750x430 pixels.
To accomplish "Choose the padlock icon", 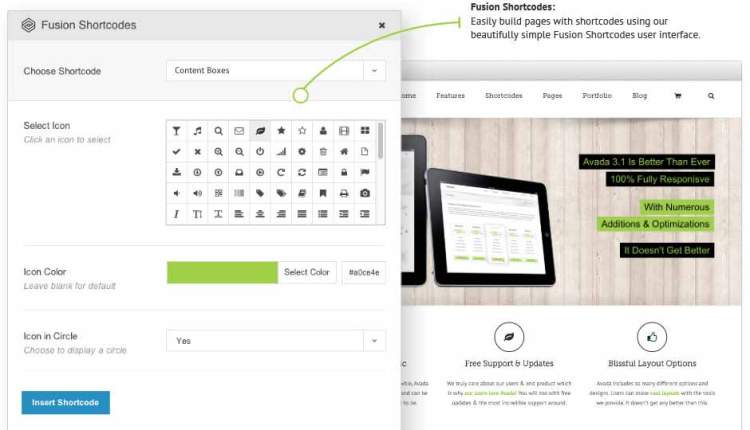I will point(344,172).
